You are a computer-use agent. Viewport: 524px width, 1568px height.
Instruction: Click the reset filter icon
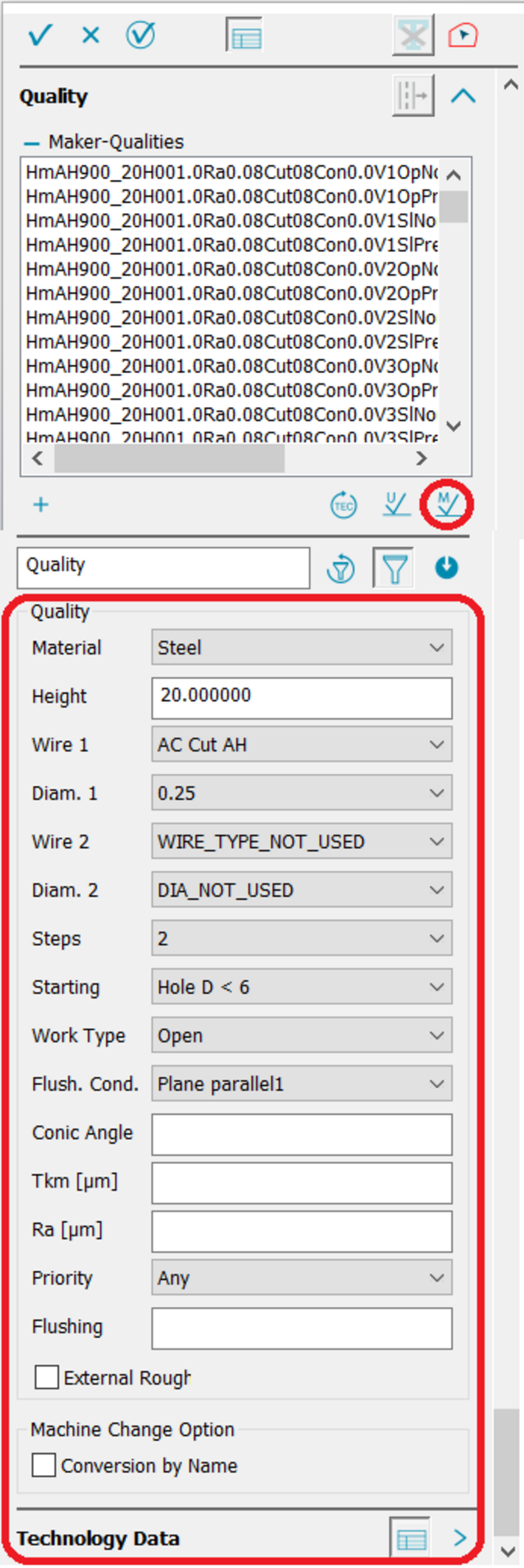[x=340, y=568]
